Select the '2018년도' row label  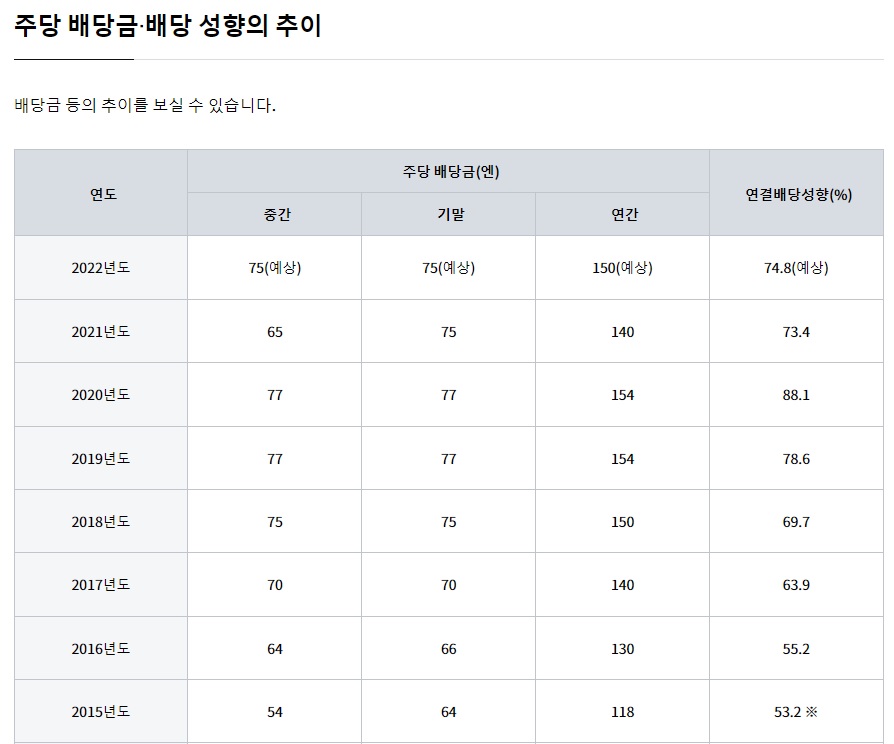tap(101, 521)
